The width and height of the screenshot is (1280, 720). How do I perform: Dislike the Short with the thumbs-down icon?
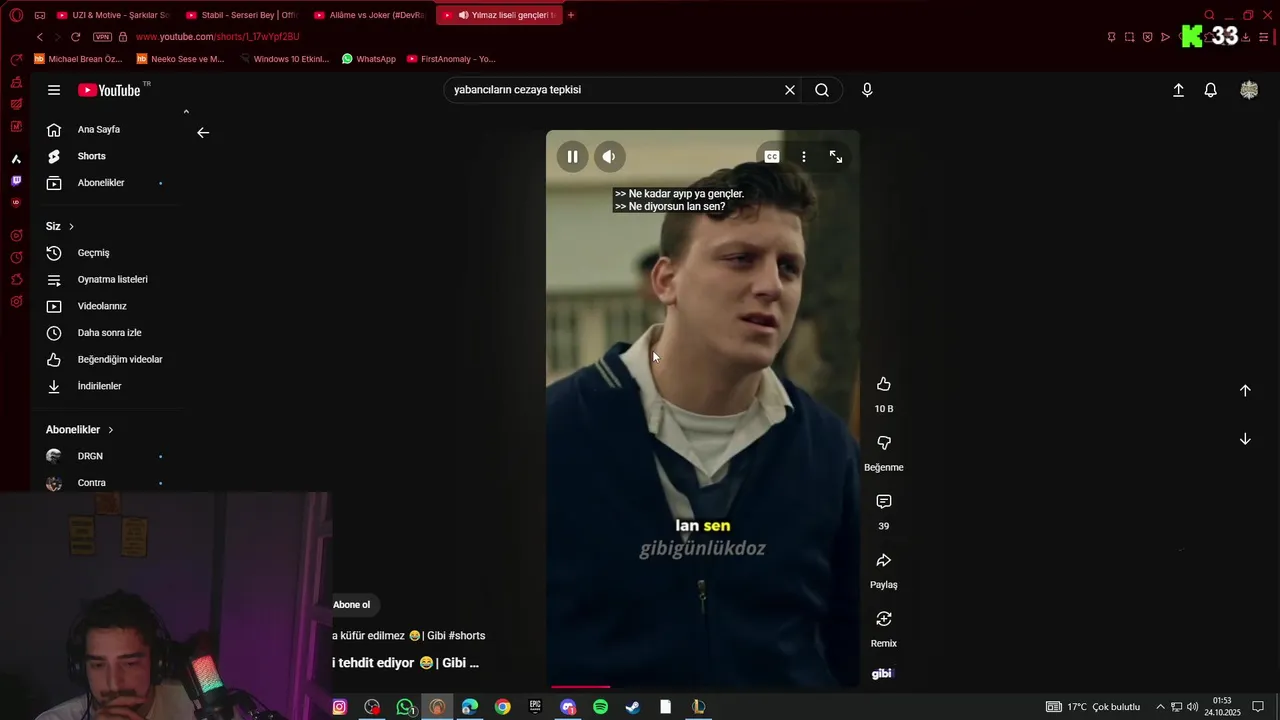click(884, 443)
